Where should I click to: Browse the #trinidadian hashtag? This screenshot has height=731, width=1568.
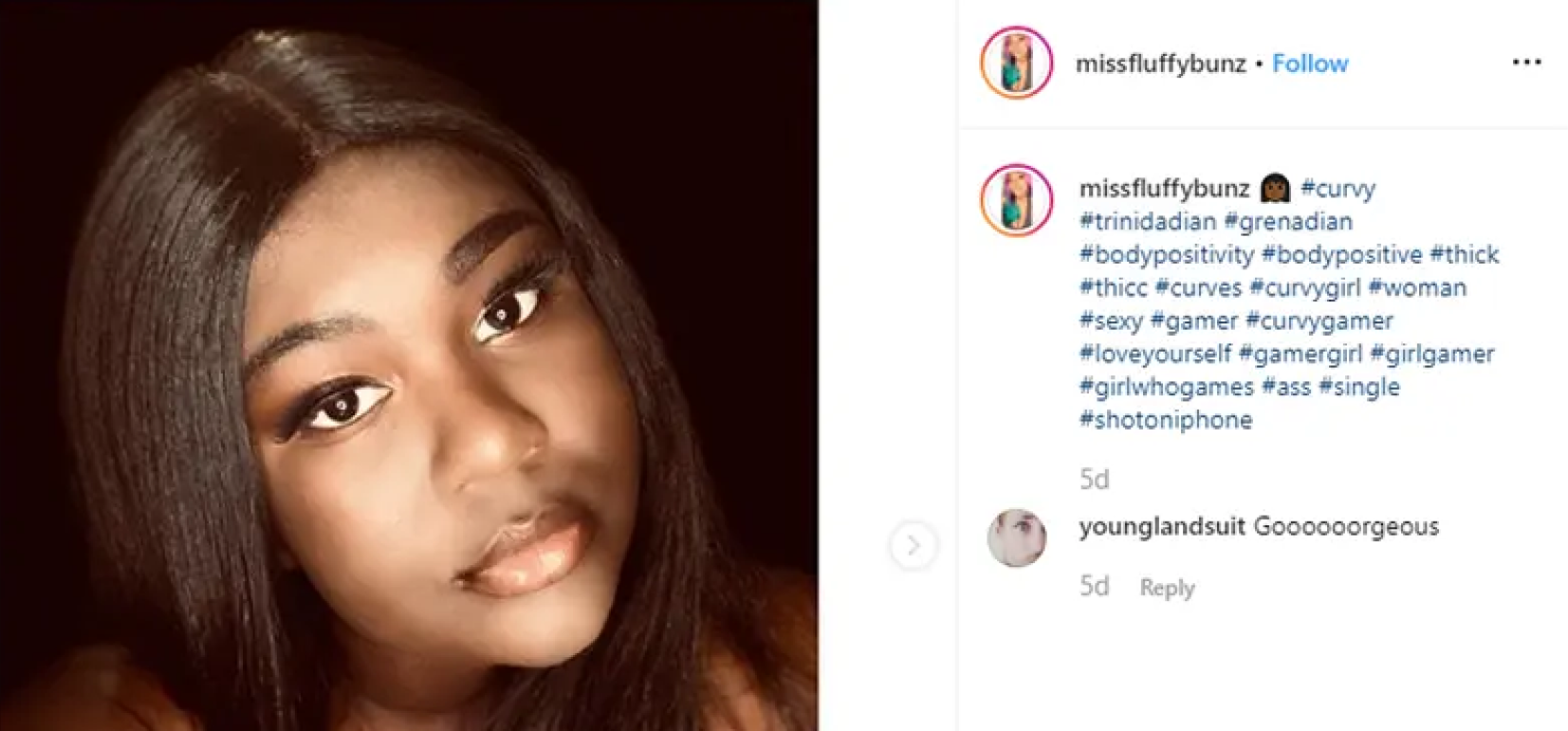coord(1147,222)
